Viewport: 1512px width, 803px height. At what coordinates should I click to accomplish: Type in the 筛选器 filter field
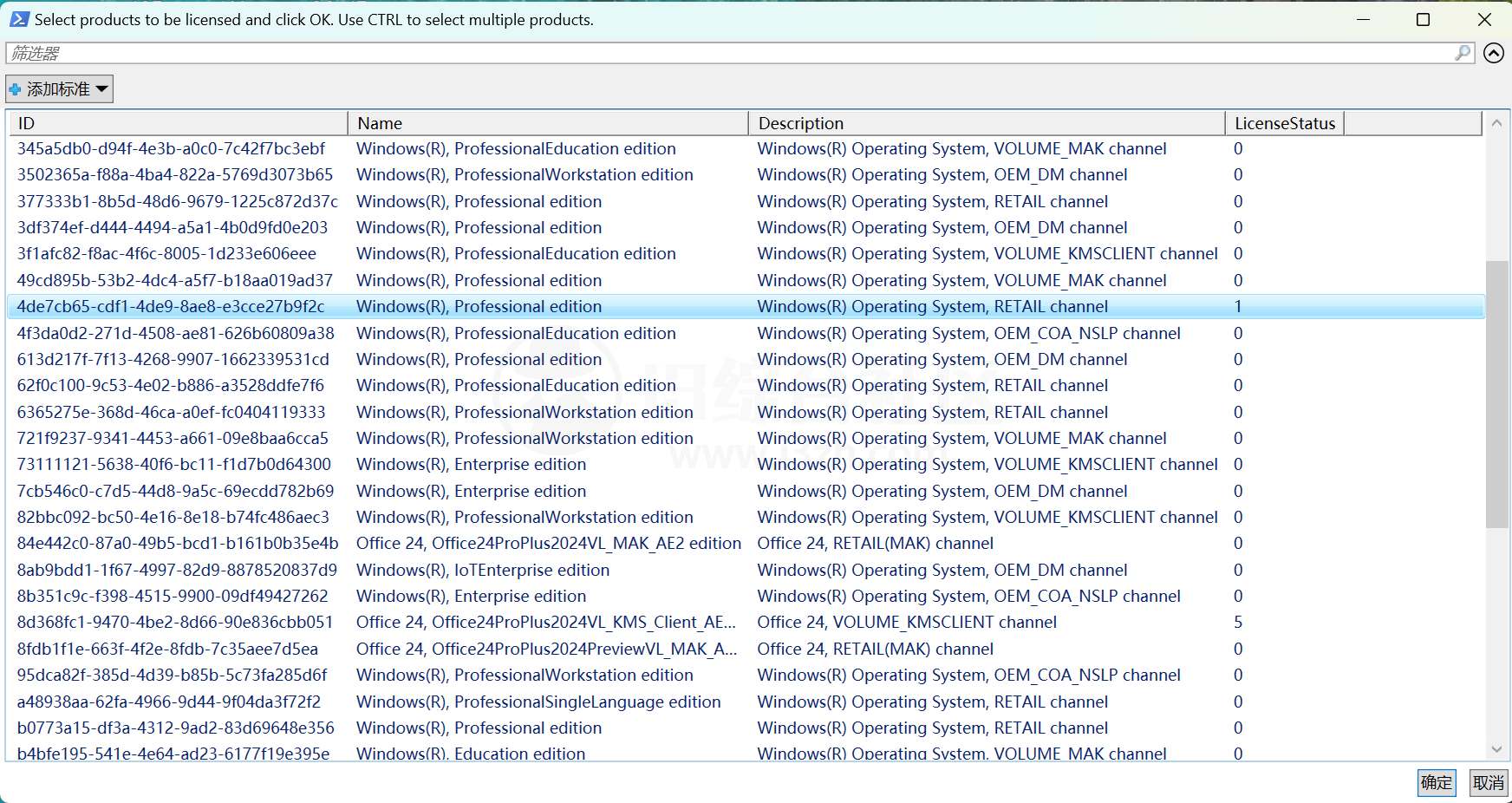click(728, 53)
